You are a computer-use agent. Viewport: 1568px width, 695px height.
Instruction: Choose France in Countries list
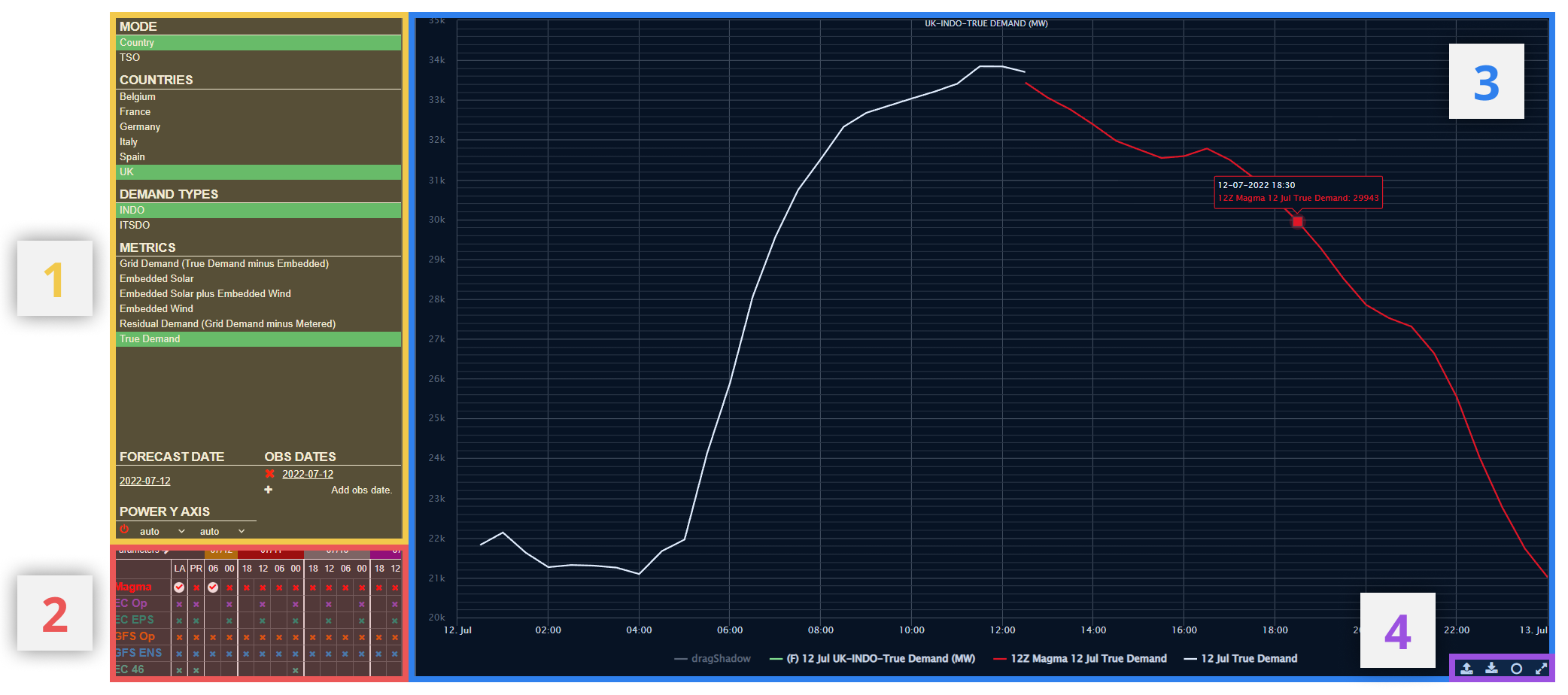click(x=258, y=112)
